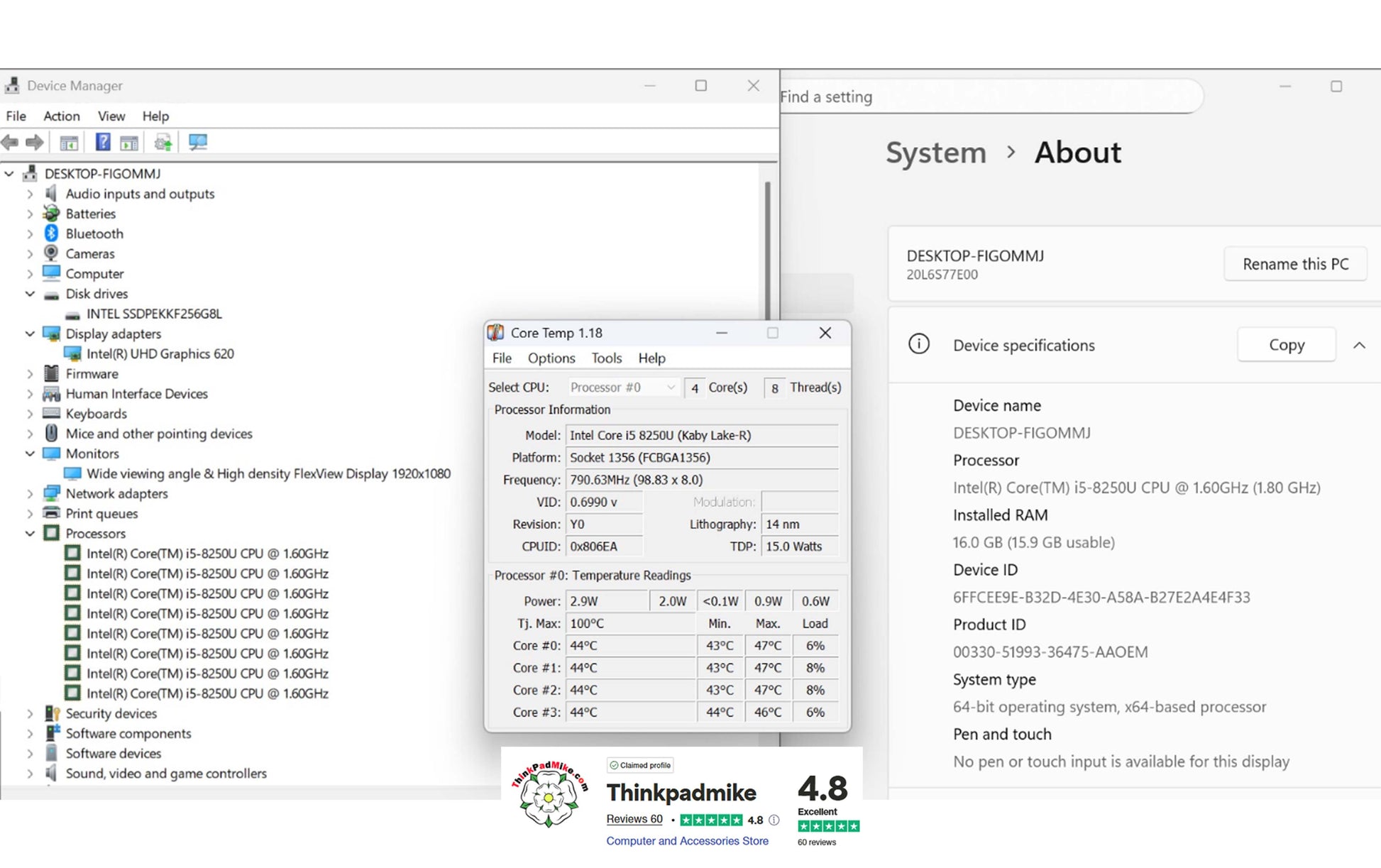Screen dimensions: 1381x868
Task: Collapse the Disk drives category
Action: pyautogui.click(x=30, y=293)
